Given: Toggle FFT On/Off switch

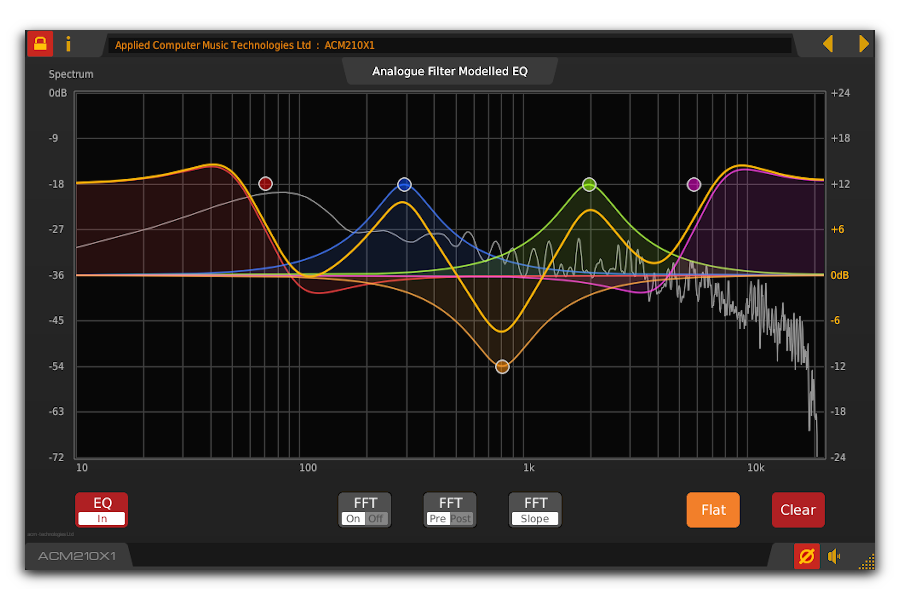Looking at the screenshot, I should click(364, 510).
